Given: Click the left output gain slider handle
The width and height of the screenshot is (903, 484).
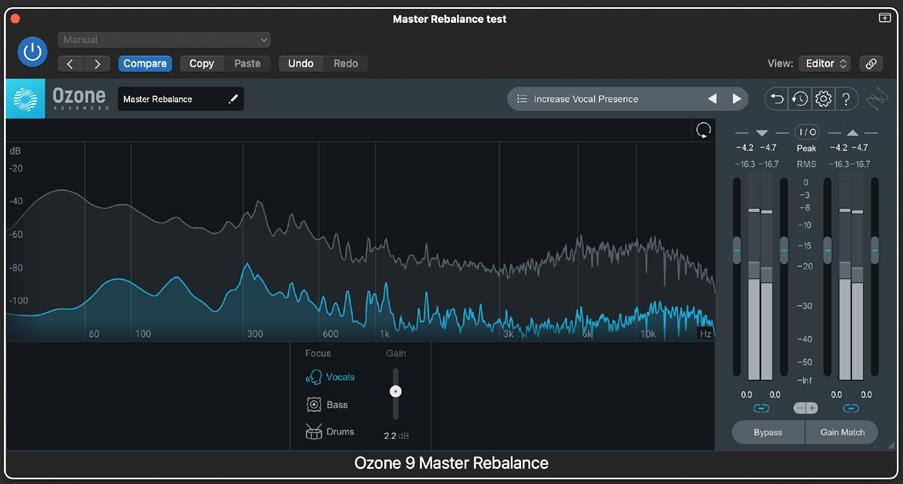Looking at the screenshot, I should [828, 251].
